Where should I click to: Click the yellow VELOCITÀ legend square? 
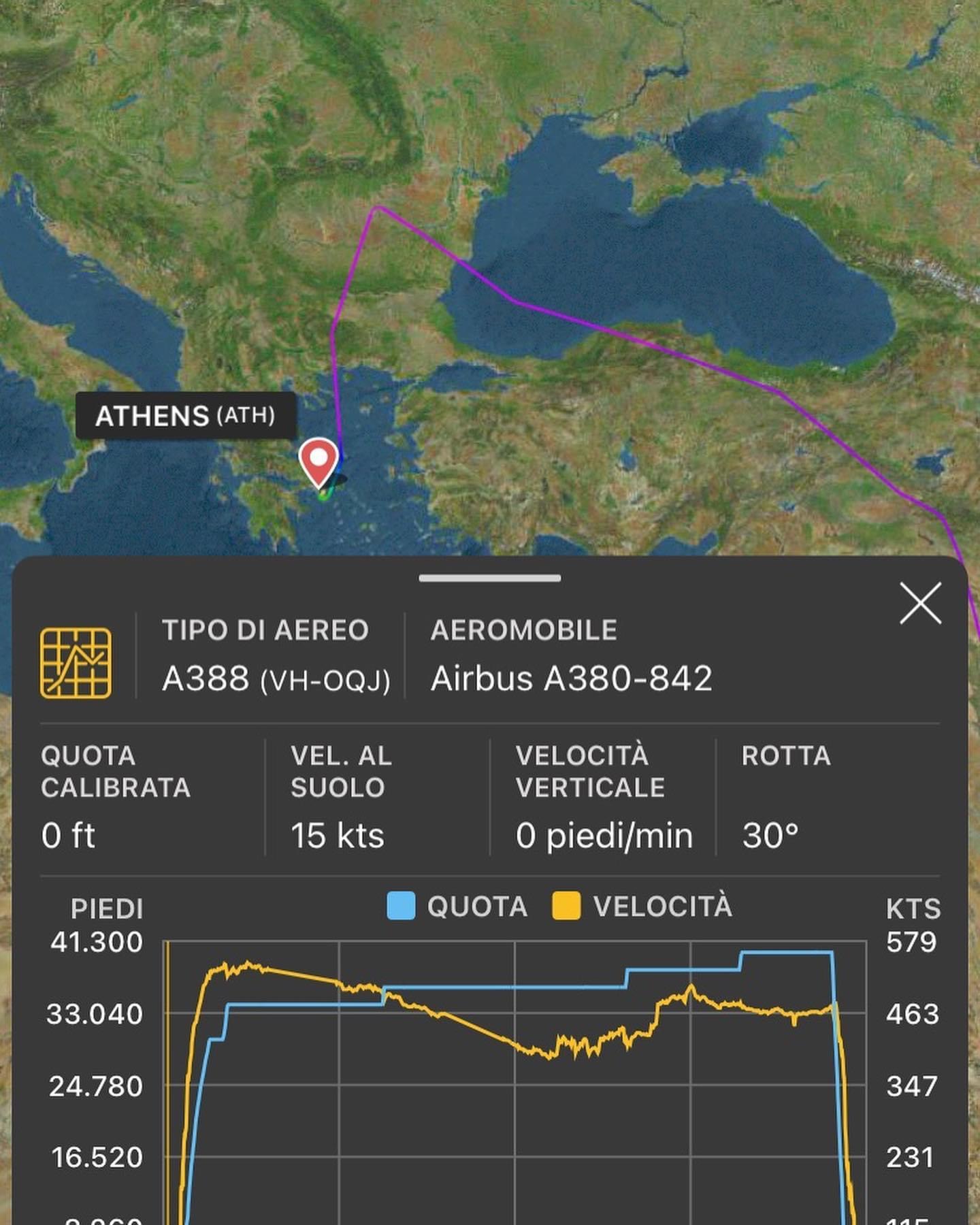(x=566, y=906)
